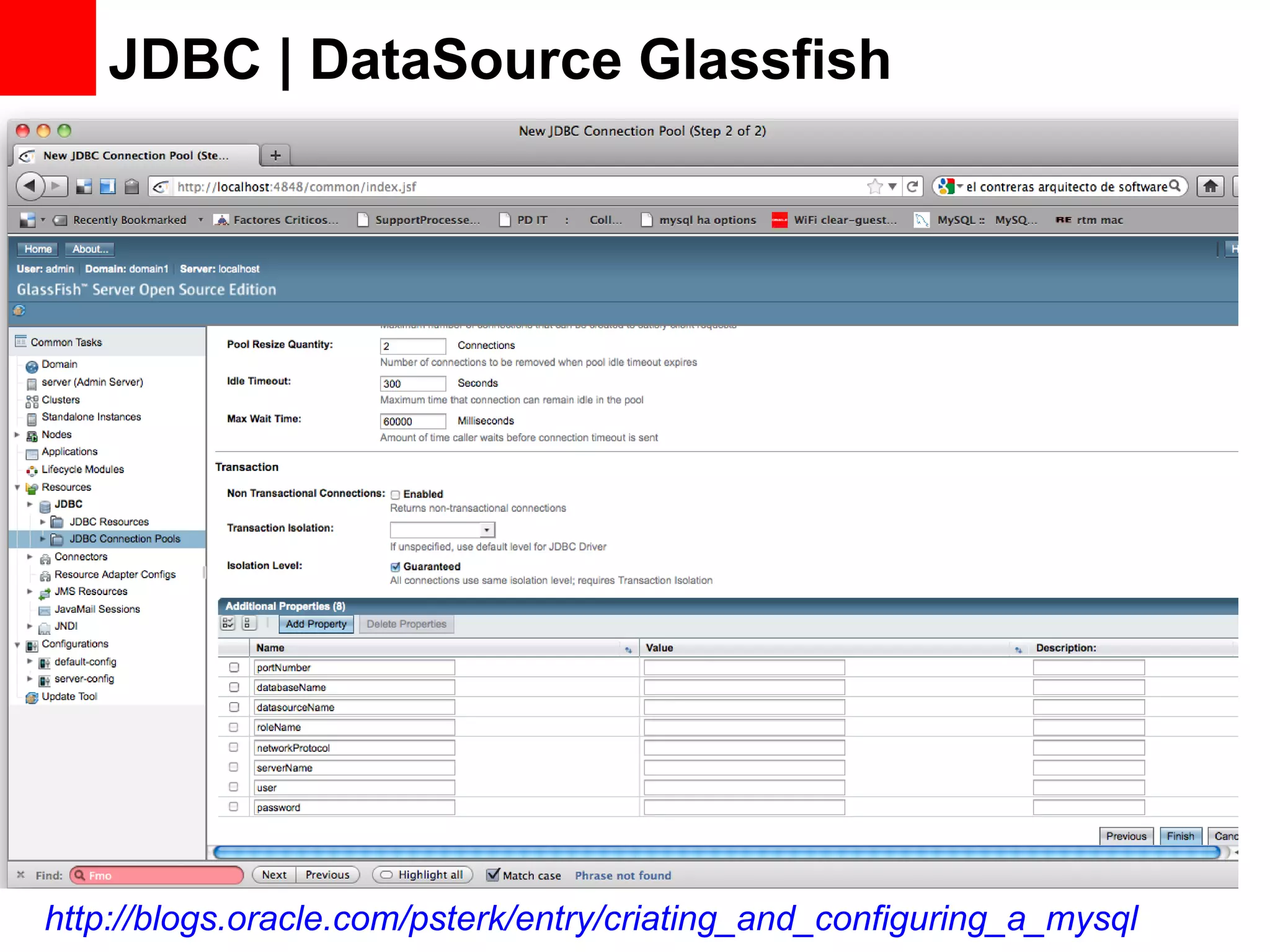Click the Value column sort icon

(1018, 649)
